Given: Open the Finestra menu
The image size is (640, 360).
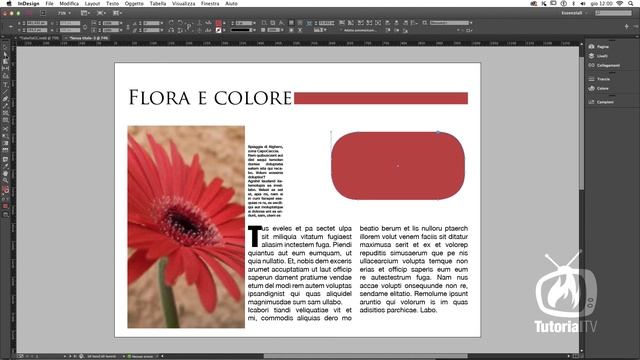Looking at the screenshot, I should (210, 3).
